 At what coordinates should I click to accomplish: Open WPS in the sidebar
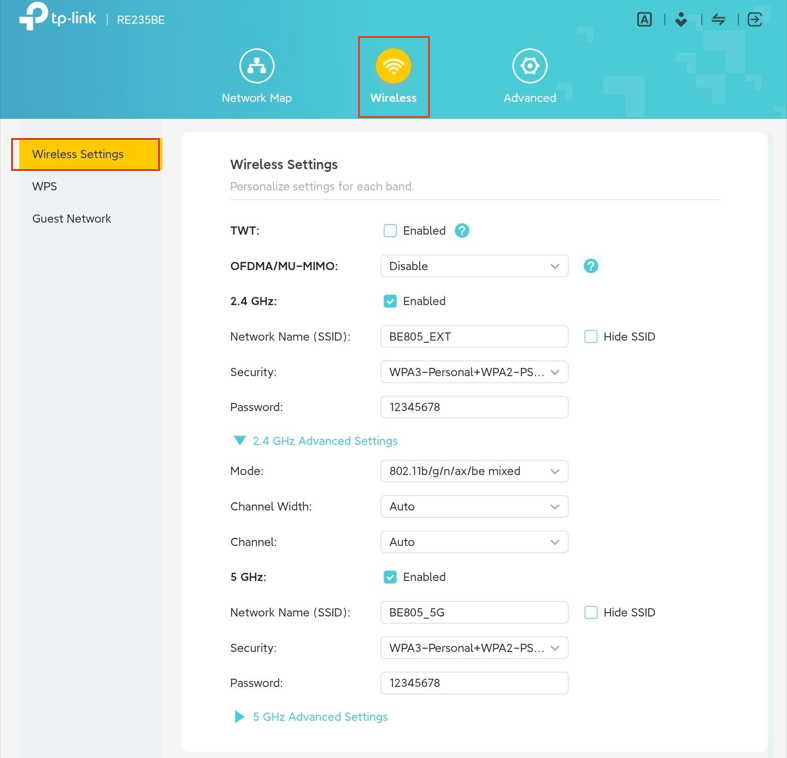coord(45,186)
